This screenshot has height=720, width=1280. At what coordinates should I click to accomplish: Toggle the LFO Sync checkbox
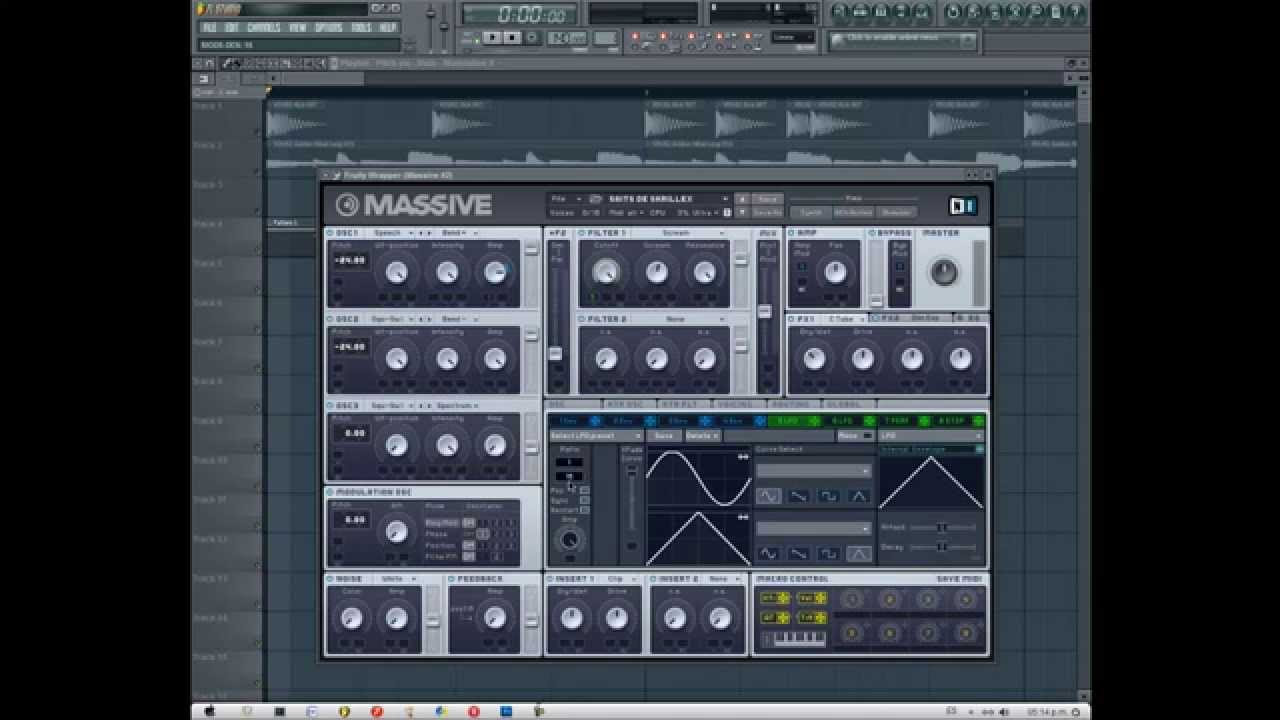point(585,500)
